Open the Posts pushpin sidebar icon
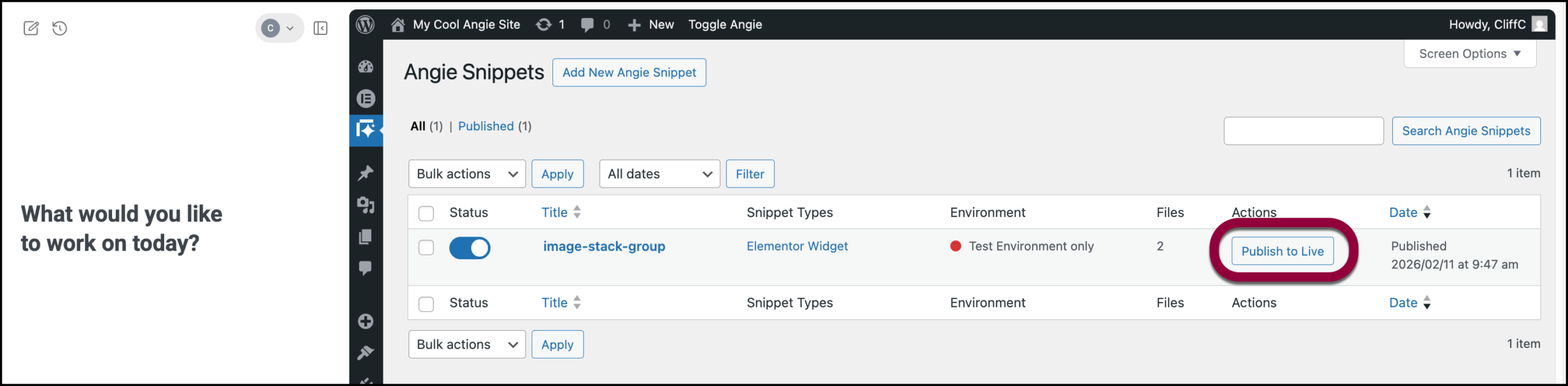1568x386 pixels. pyautogui.click(x=366, y=173)
